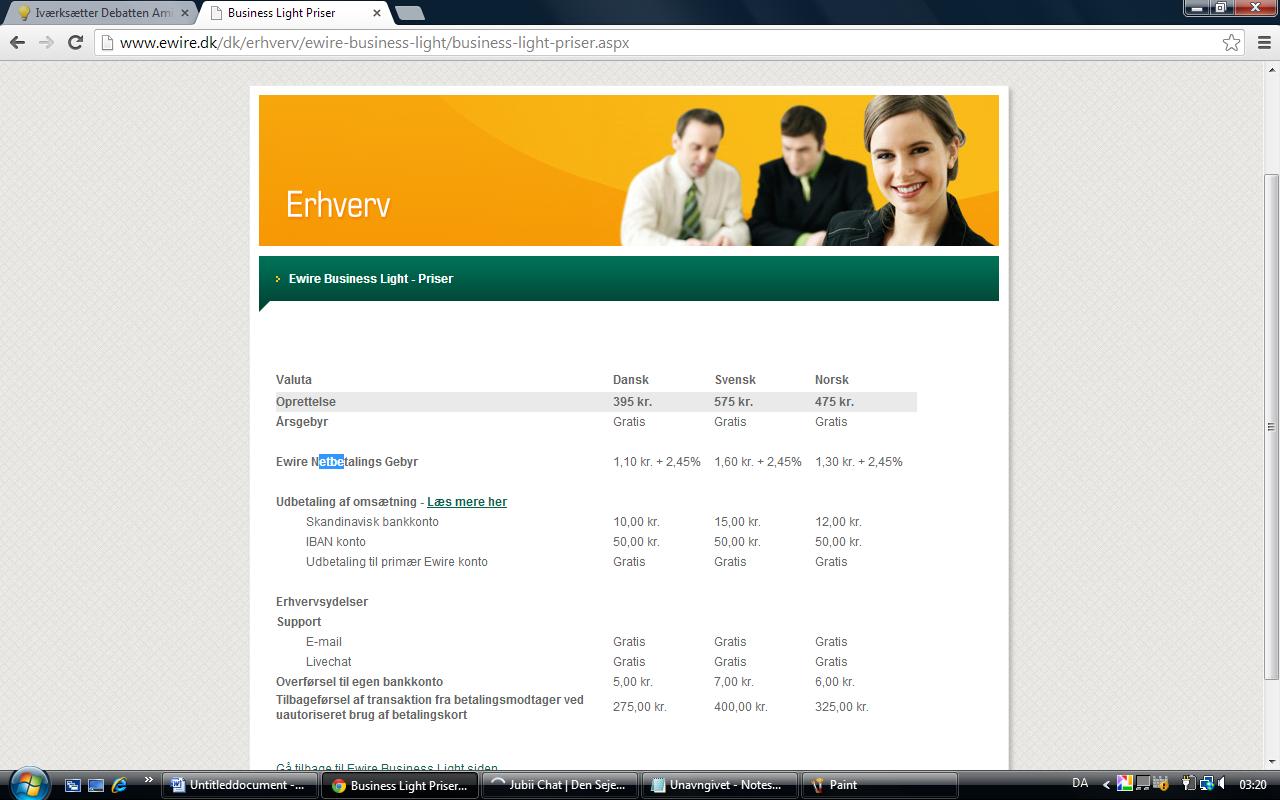Show hidden tray icons arrow
Viewport: 1280px width, 800px height.
pos(1106,785)
